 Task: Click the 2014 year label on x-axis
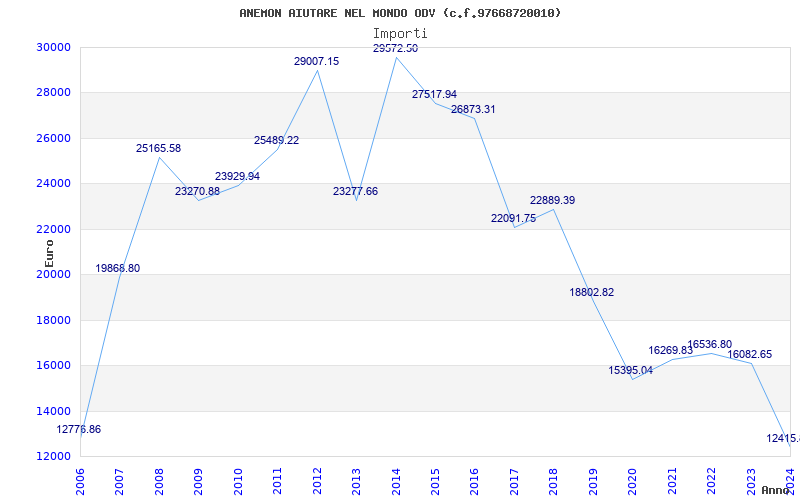[396, 481]
